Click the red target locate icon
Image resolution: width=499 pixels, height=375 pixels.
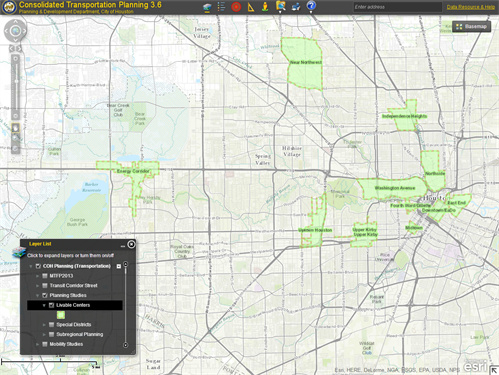click(x=236, y=7)
